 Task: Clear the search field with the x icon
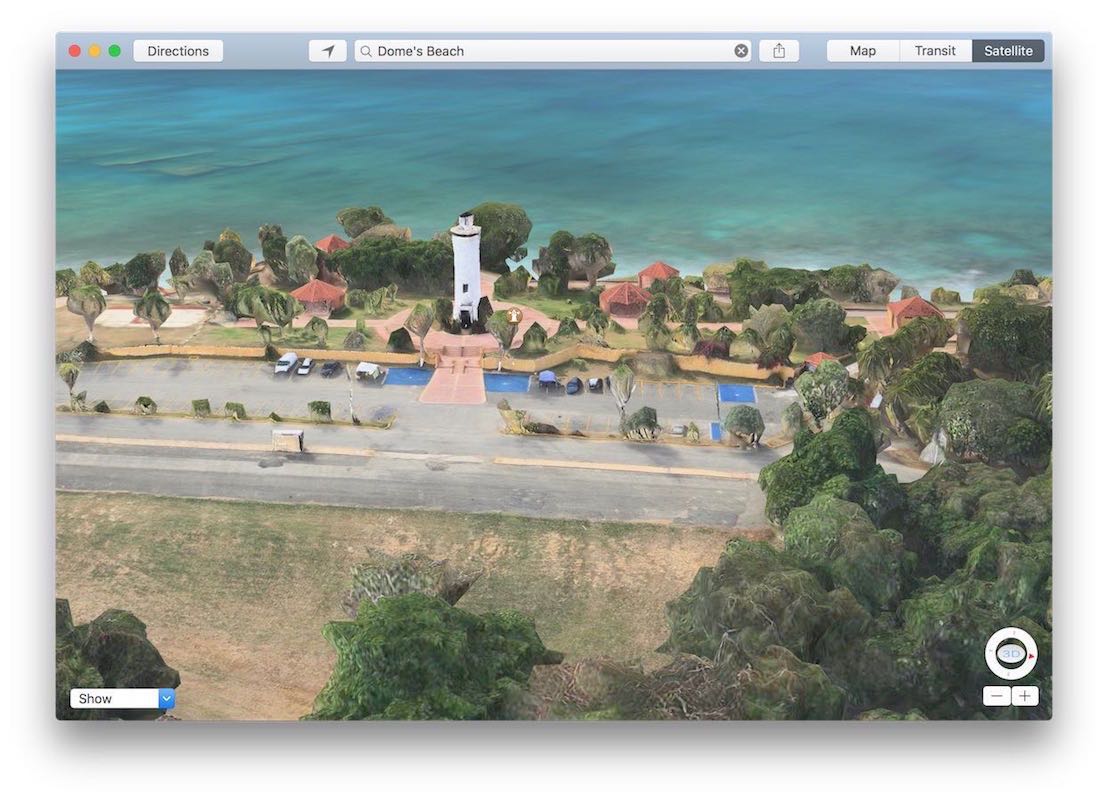click(x=741, y=51)
